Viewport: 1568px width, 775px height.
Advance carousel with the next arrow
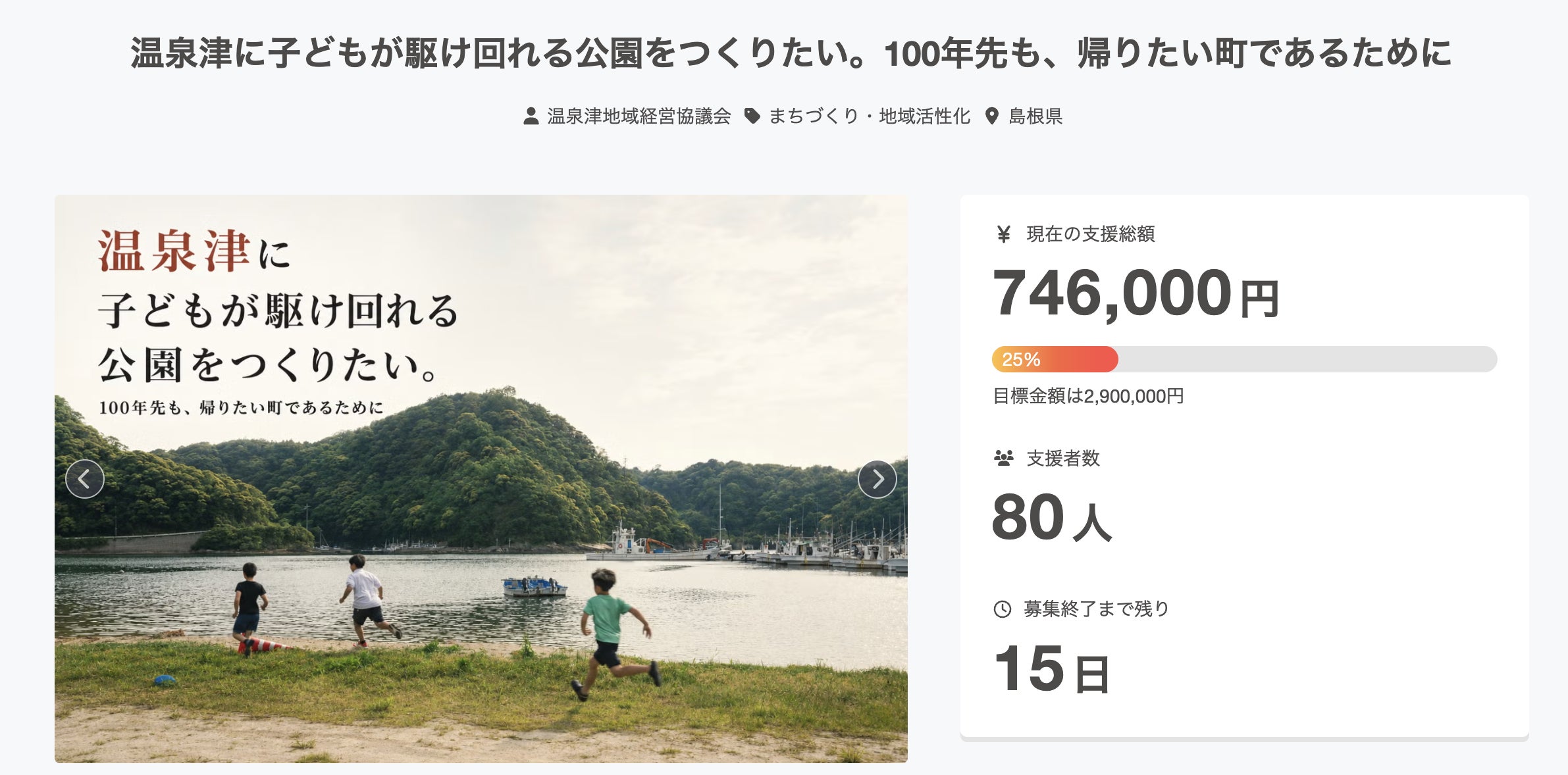click(877, 479)
